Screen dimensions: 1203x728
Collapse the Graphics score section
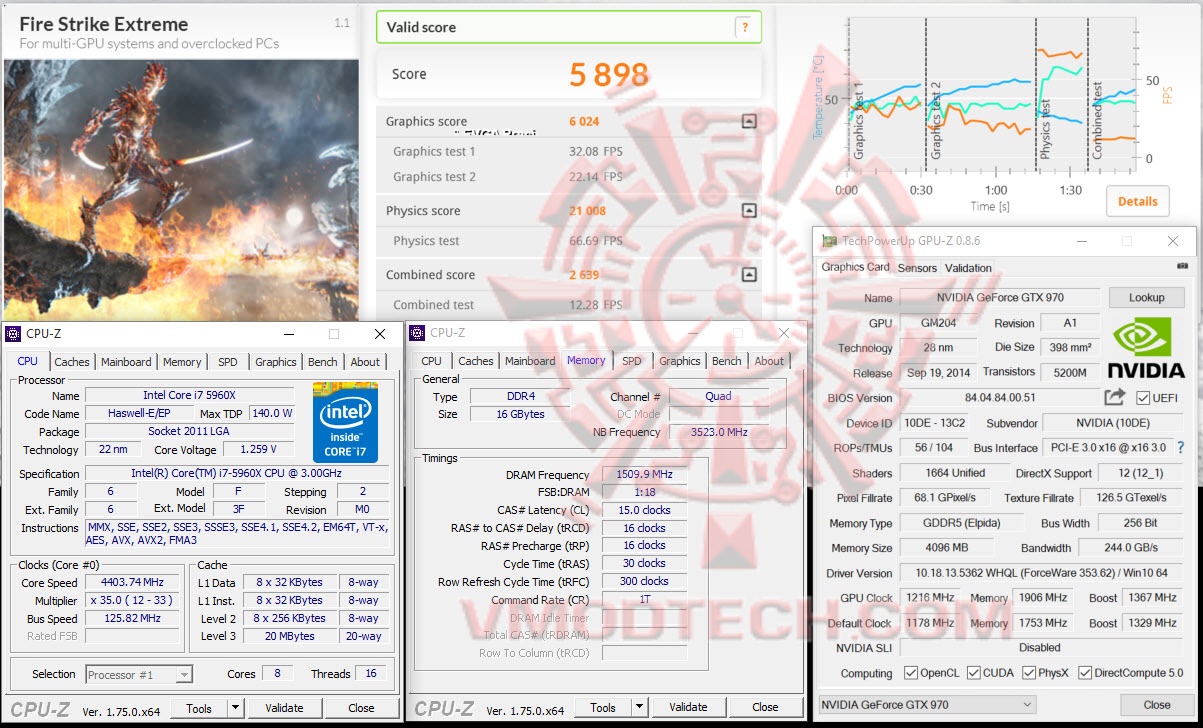[x=749, y=121]
